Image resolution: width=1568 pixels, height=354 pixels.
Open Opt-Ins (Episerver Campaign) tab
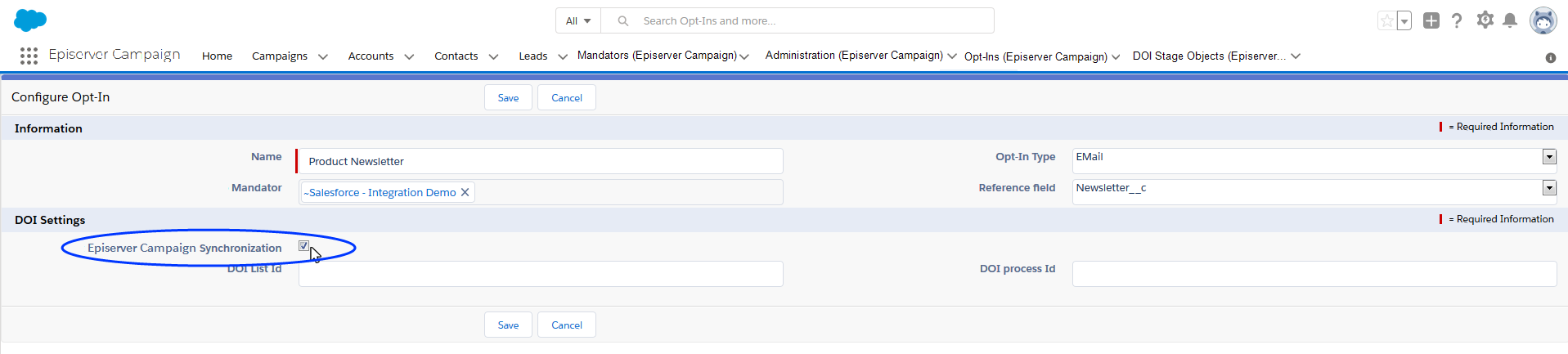pos(1036,56)
